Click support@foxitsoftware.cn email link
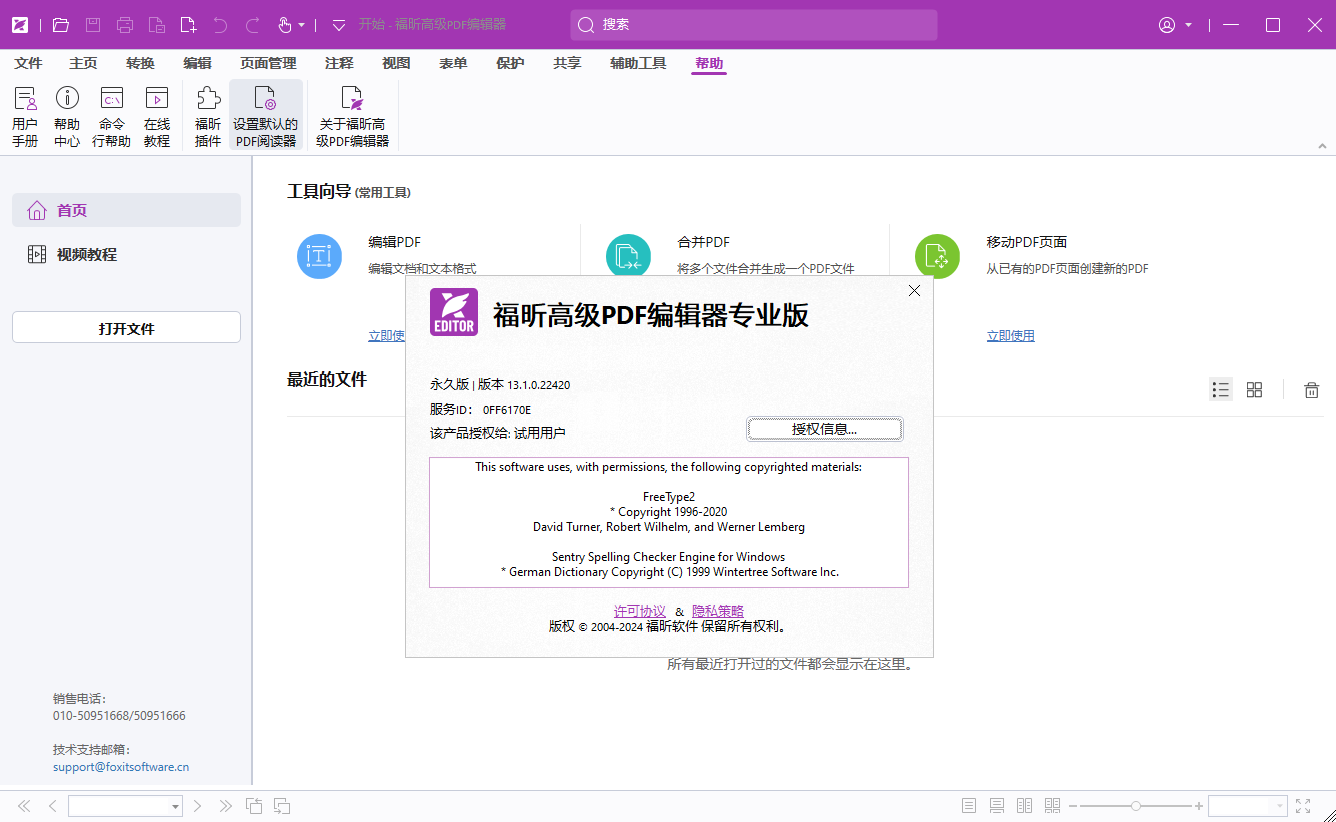 (x=121, y=767)
